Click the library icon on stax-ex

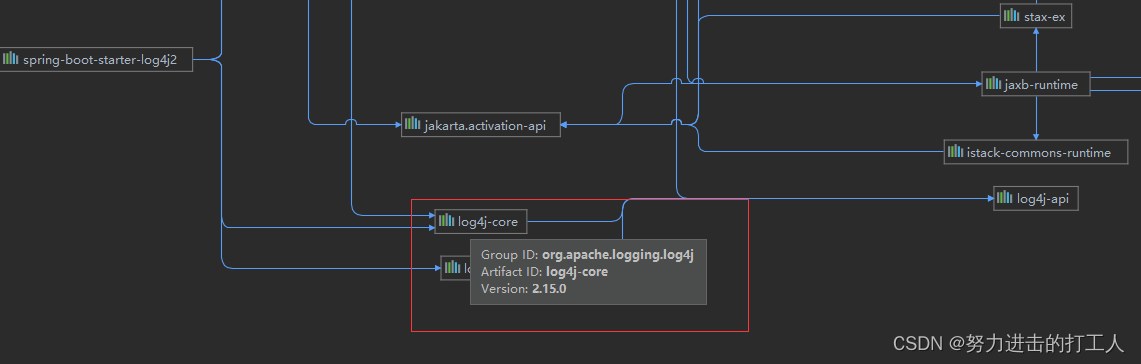click(x=1011, y=15)
